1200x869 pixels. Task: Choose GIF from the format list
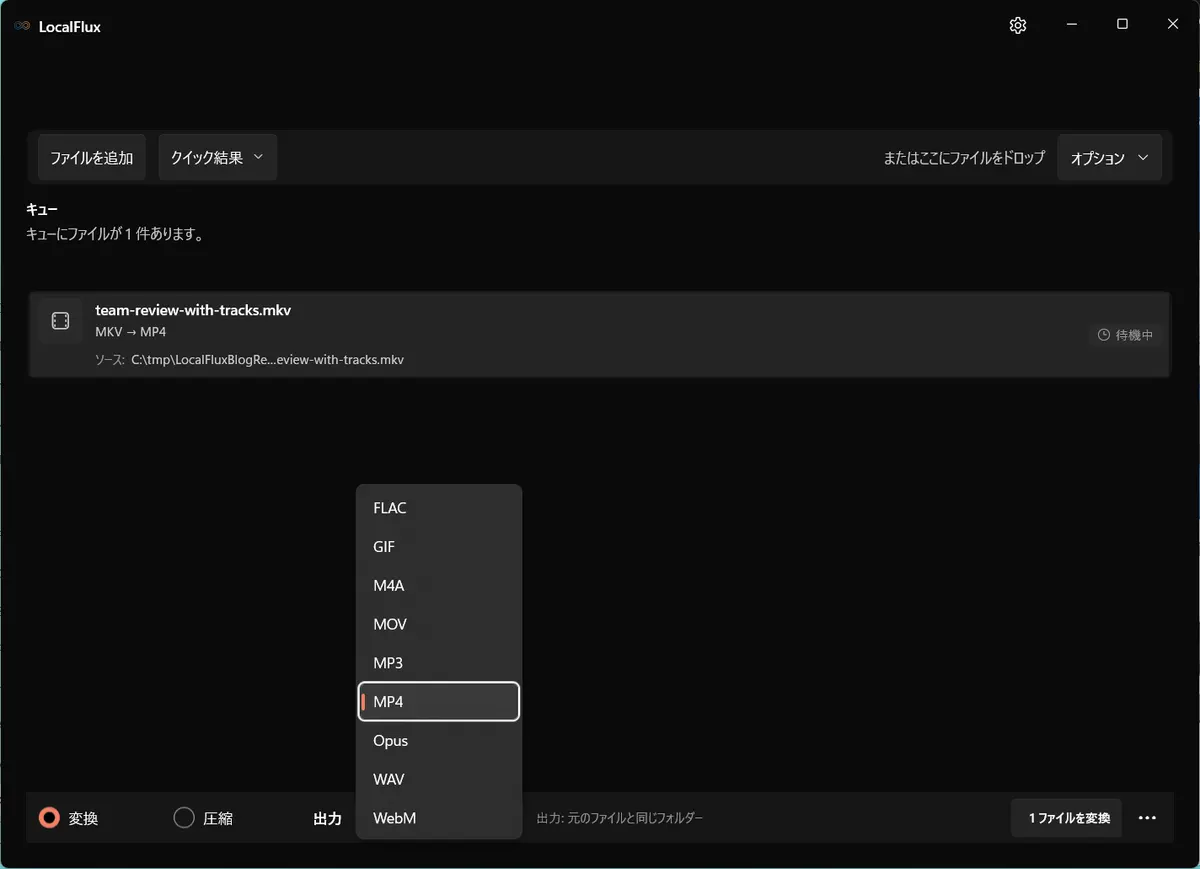(x=439, y=547)
